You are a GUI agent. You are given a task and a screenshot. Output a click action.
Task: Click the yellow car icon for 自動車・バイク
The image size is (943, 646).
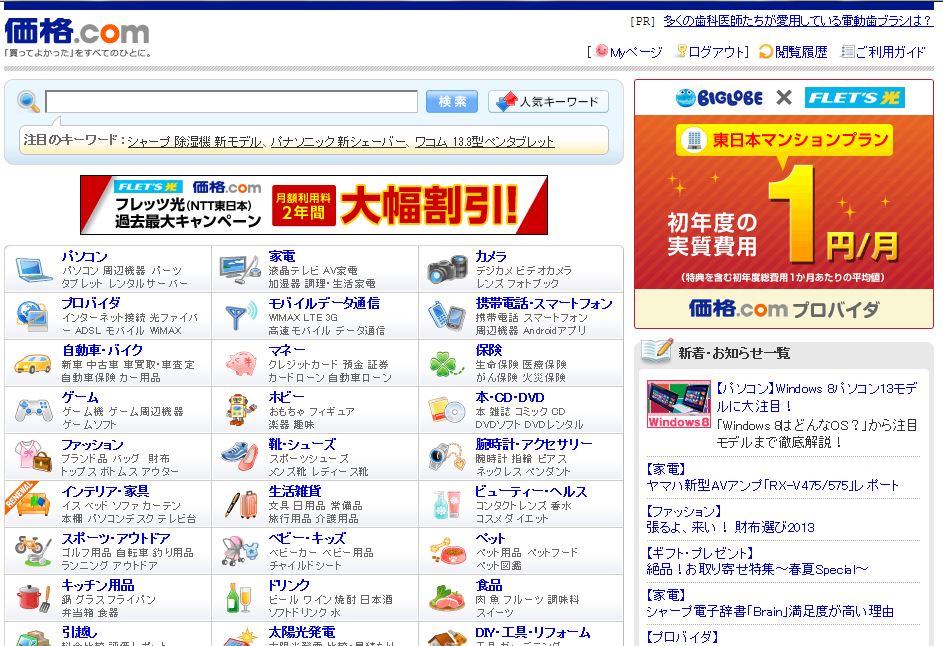click(x=32, y=363)
